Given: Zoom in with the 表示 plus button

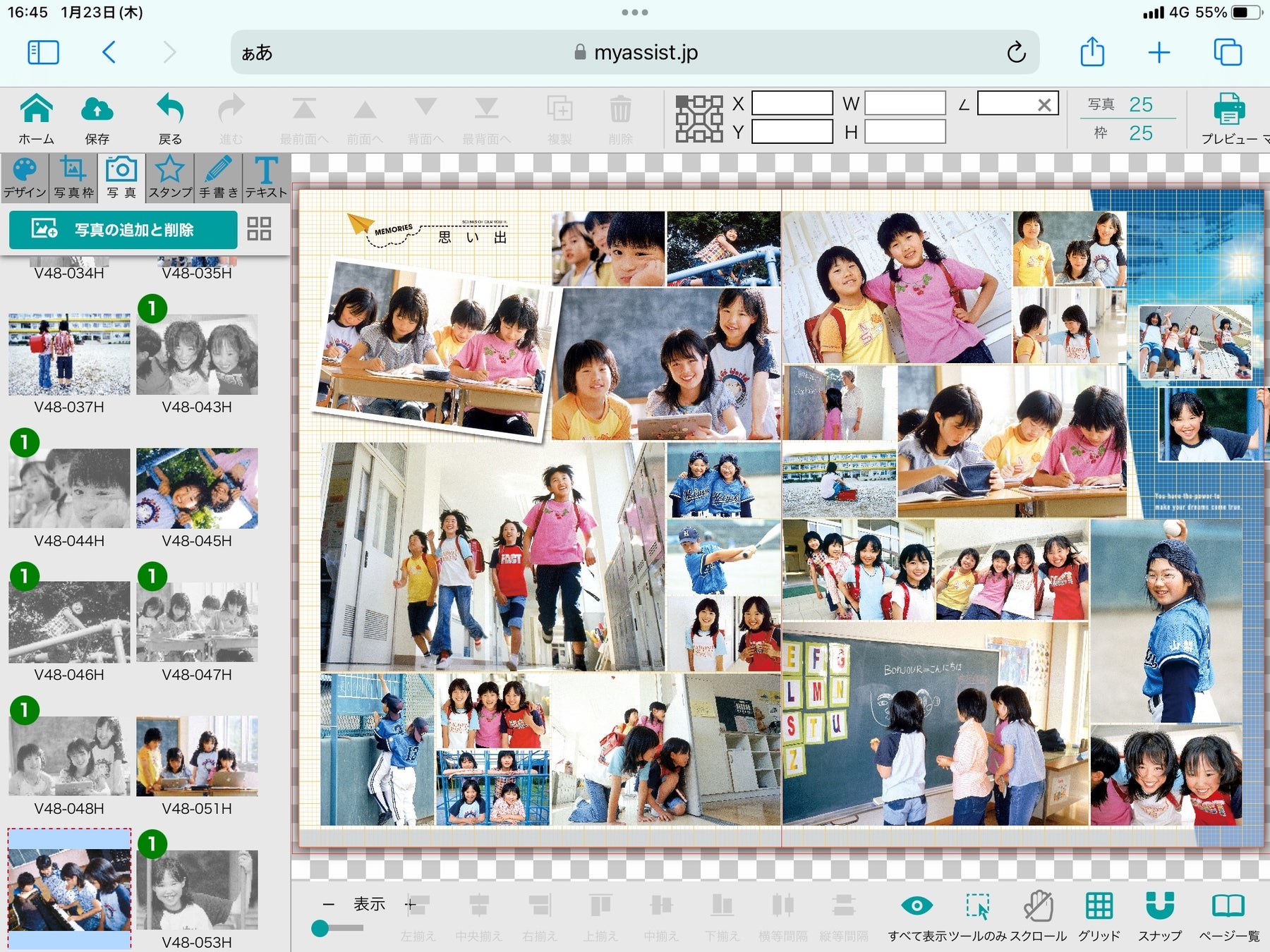Looking at the screenshot, I should pyautogui.click(x=410, y=903).
